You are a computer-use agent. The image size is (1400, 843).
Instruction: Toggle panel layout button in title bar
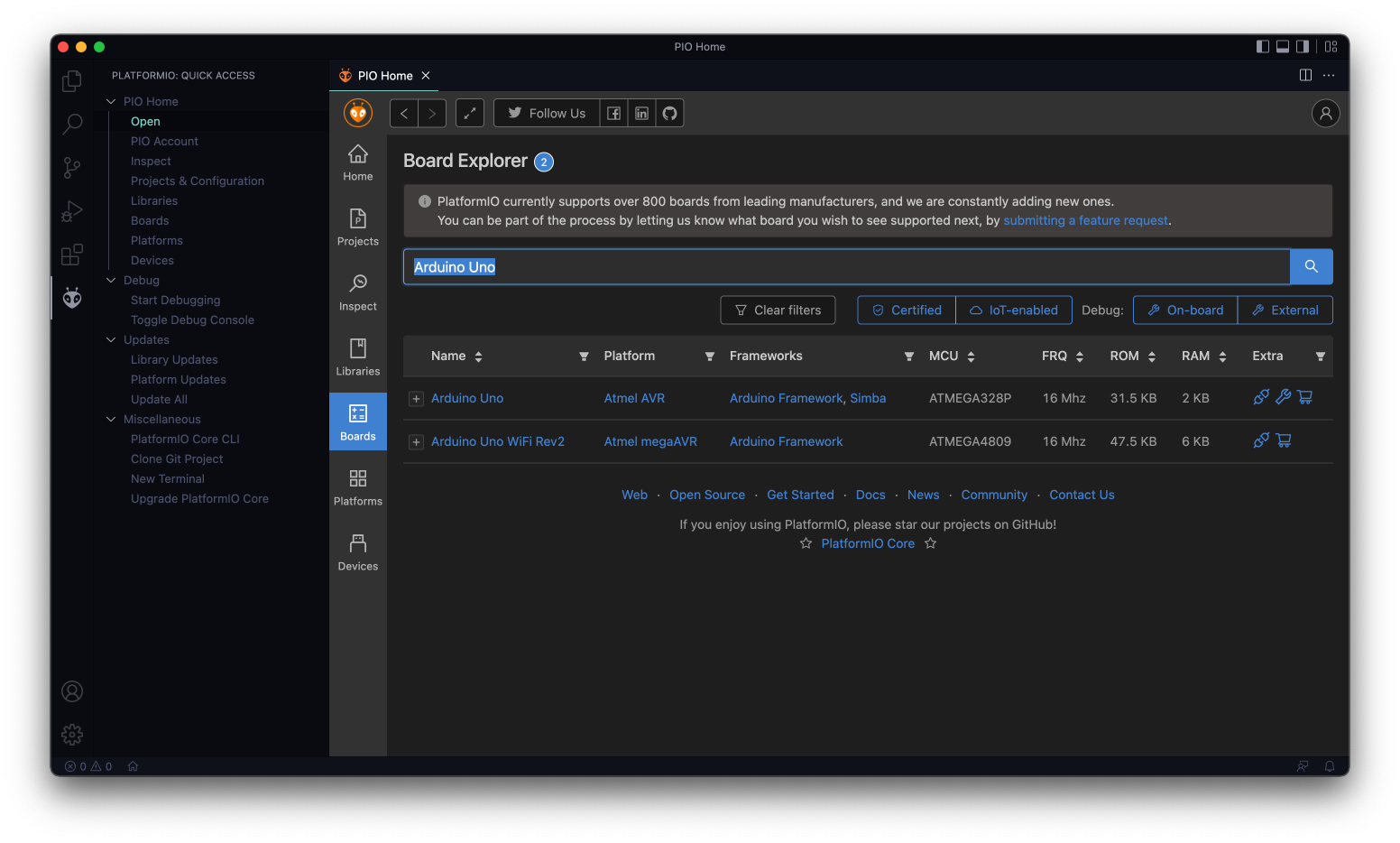1283,47
